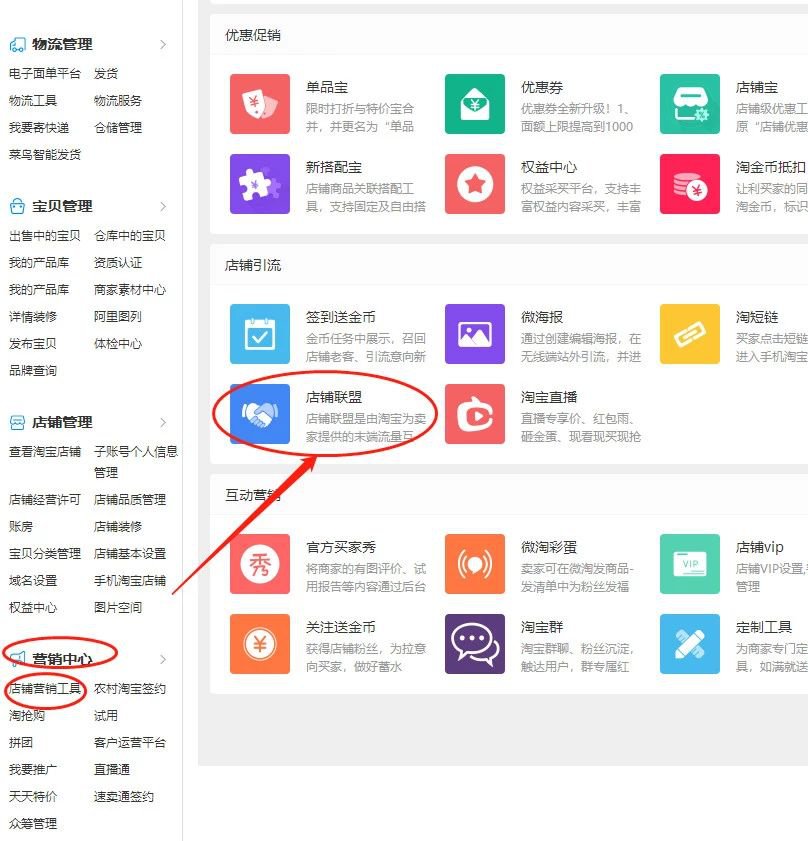Click the 发布宝贝 link
Image resolution: width=808 pixels, height=841 pixels.
33,344
